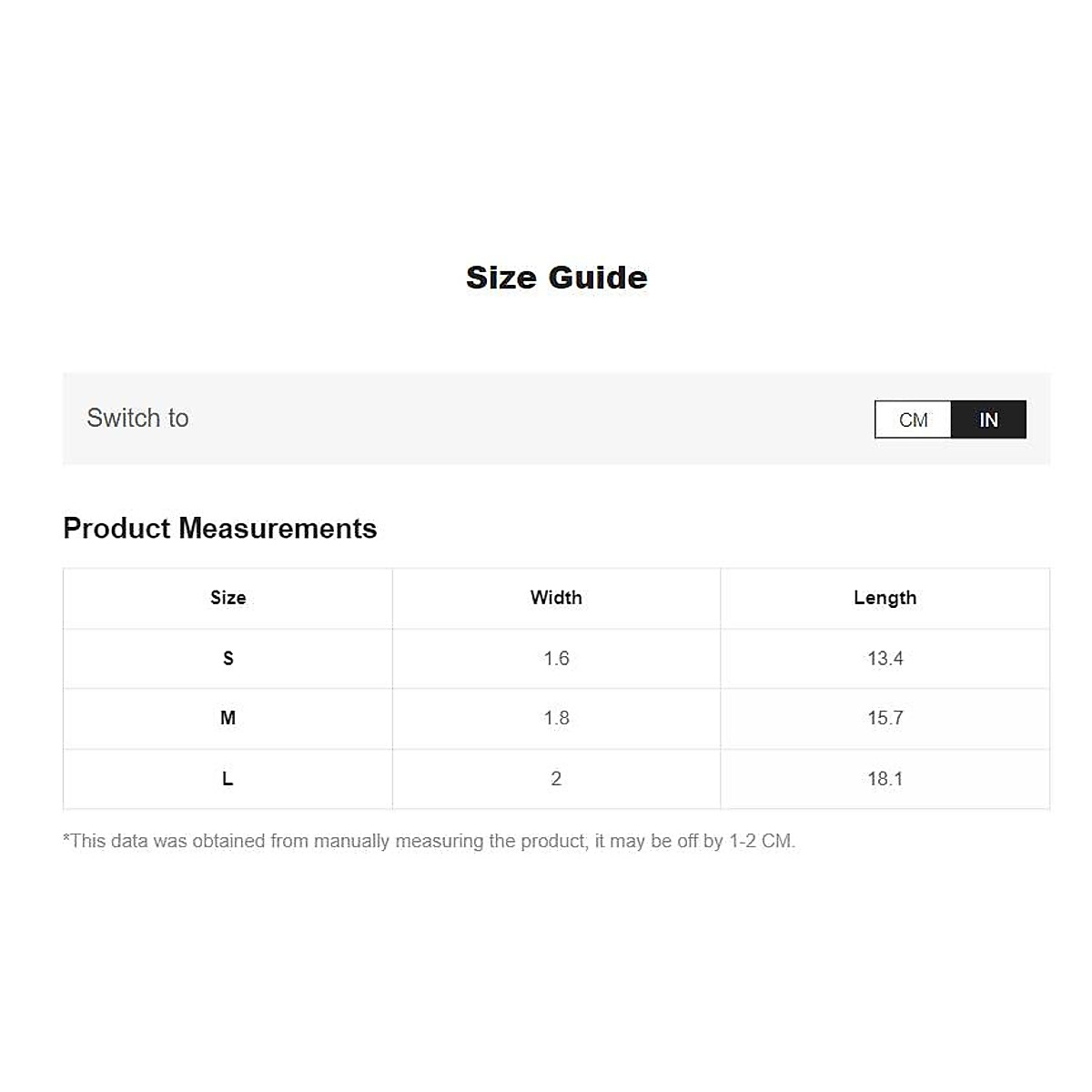1092x1092 pixels.
Task: Click the Product Measurements heading
Action: click(x=219, y=529)
